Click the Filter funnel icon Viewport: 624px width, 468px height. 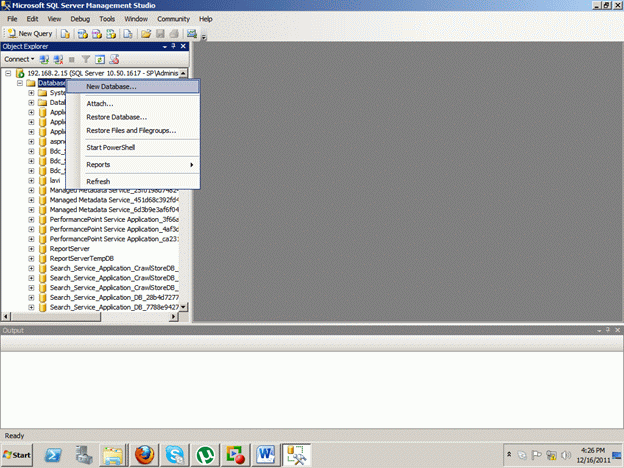tap(86, 59)
